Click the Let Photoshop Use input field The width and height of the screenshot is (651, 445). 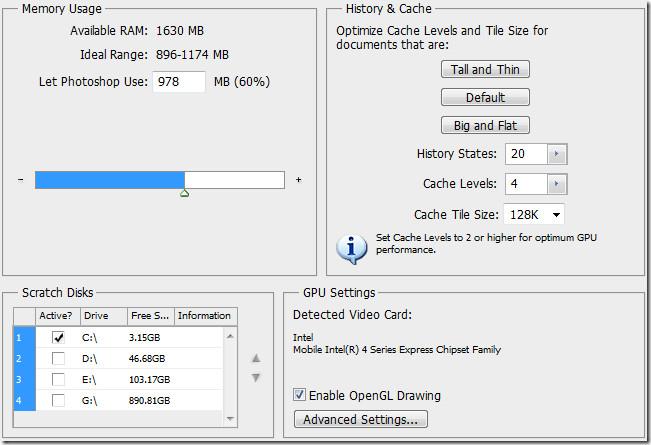179,81
